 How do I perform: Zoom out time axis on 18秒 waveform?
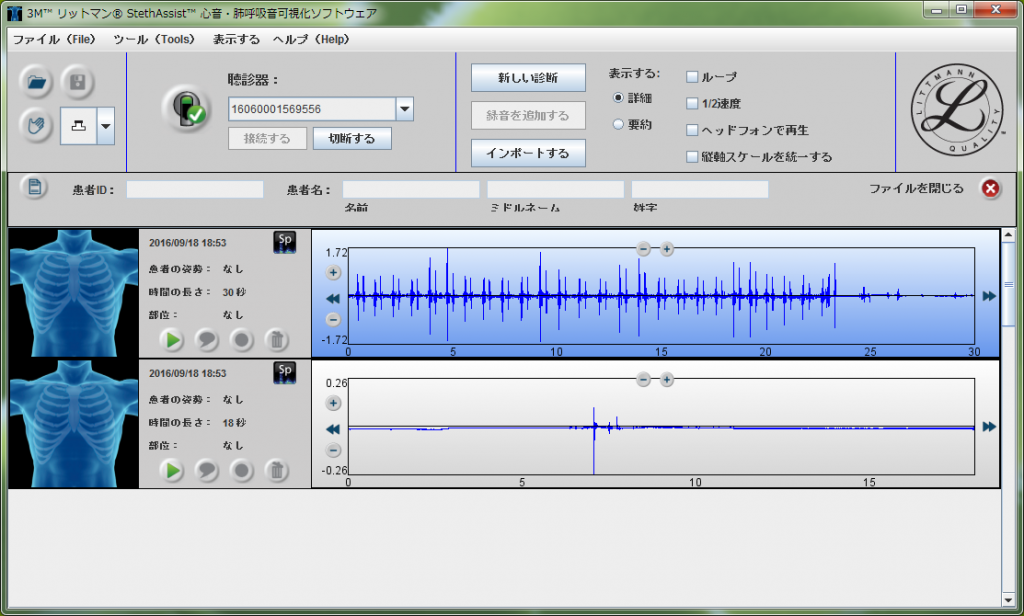click(643, 379)
